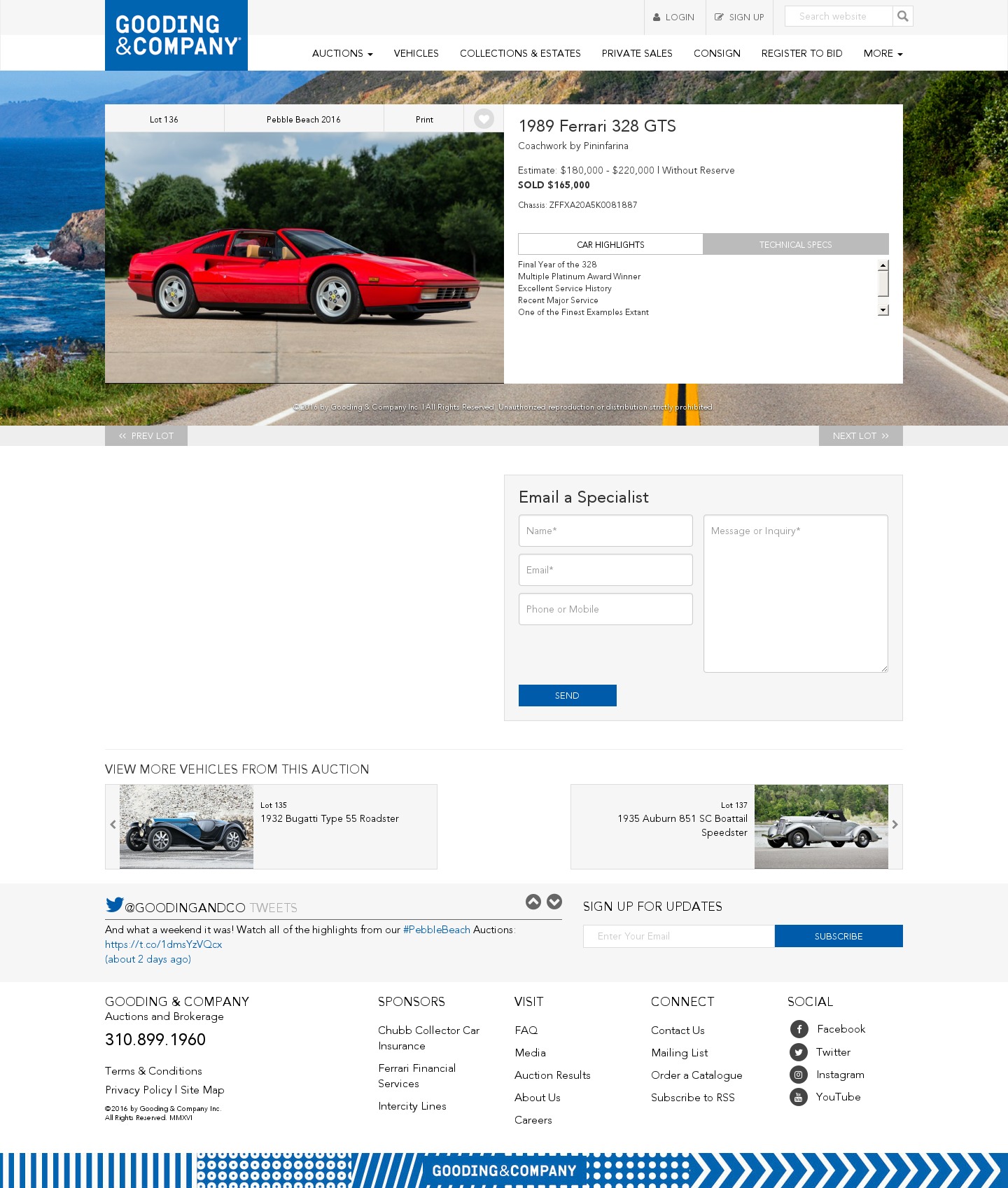Focus the Phone or Mobile field

click(x=605, y=609)
